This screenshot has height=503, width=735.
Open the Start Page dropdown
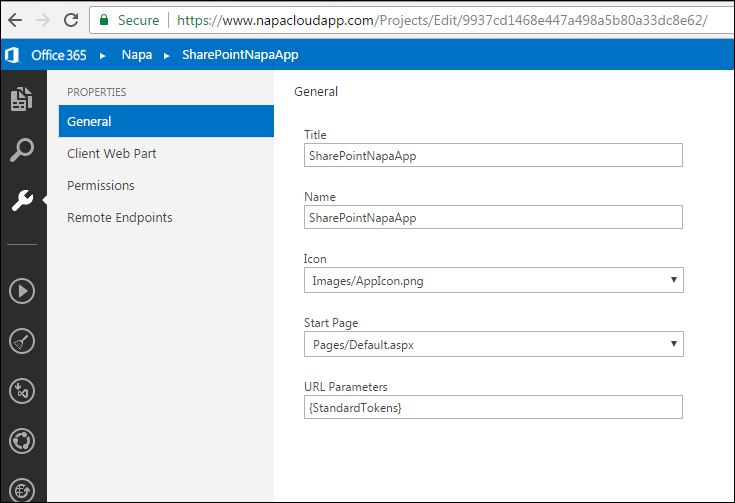493,344
